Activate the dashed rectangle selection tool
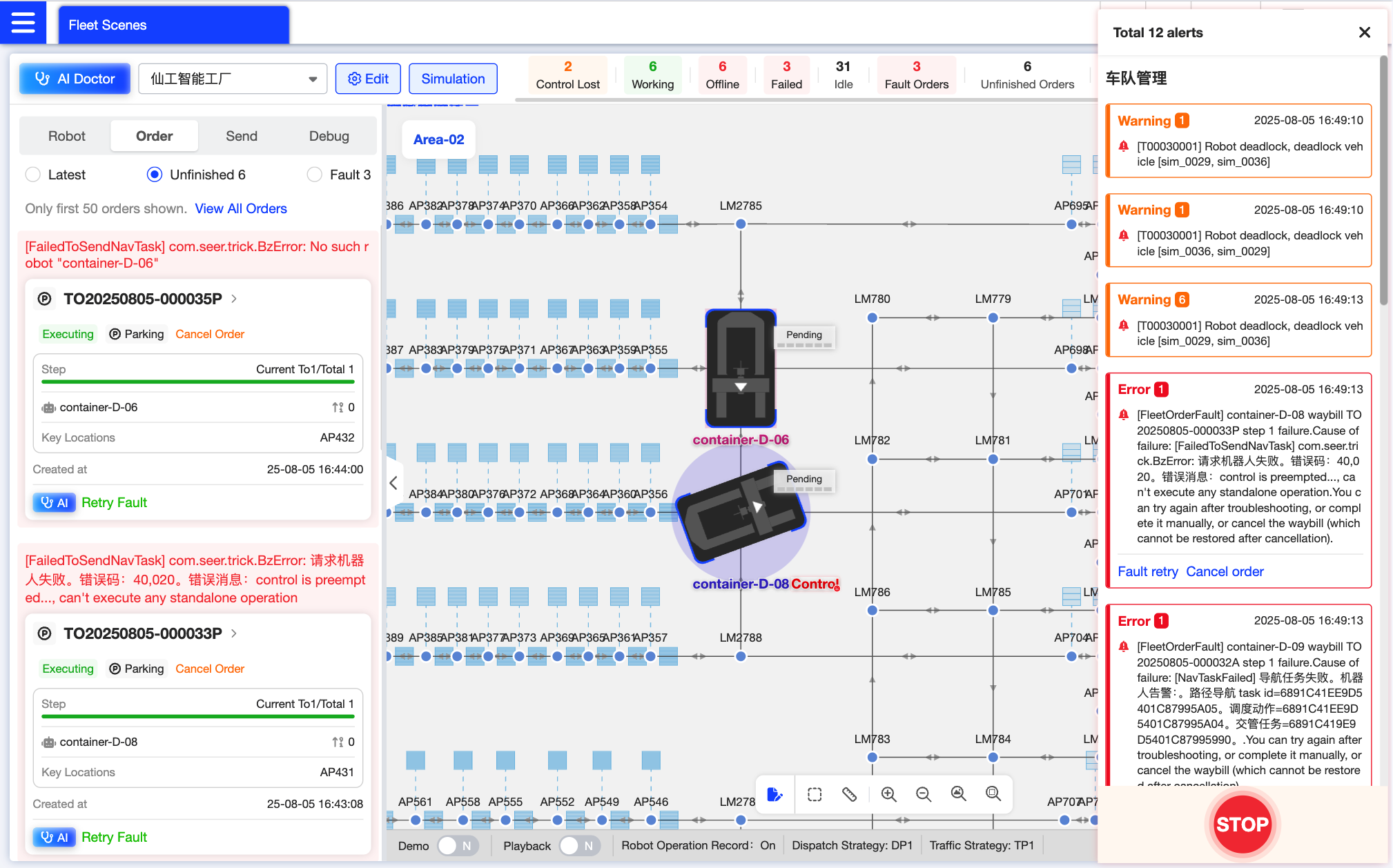1393x868 pixels. 815,794
